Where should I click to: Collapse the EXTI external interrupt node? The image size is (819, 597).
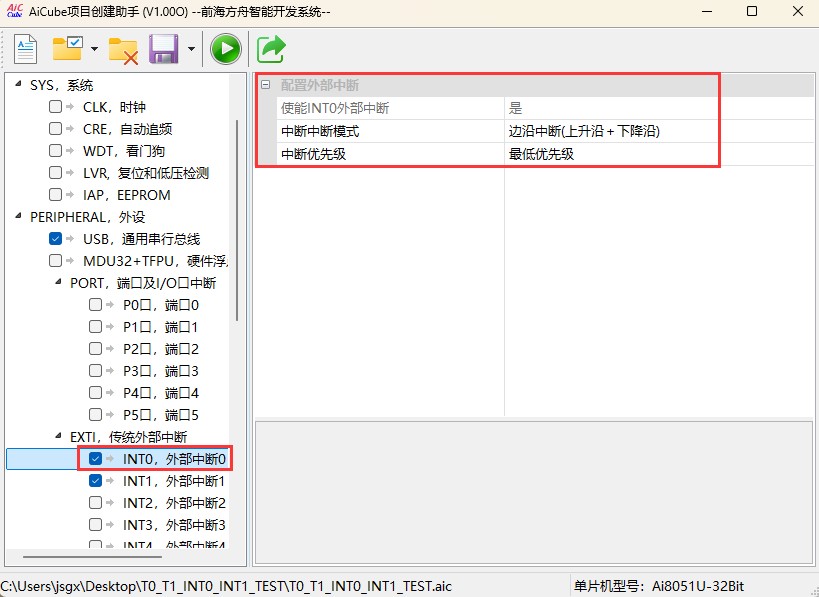(x=58, y=435)
